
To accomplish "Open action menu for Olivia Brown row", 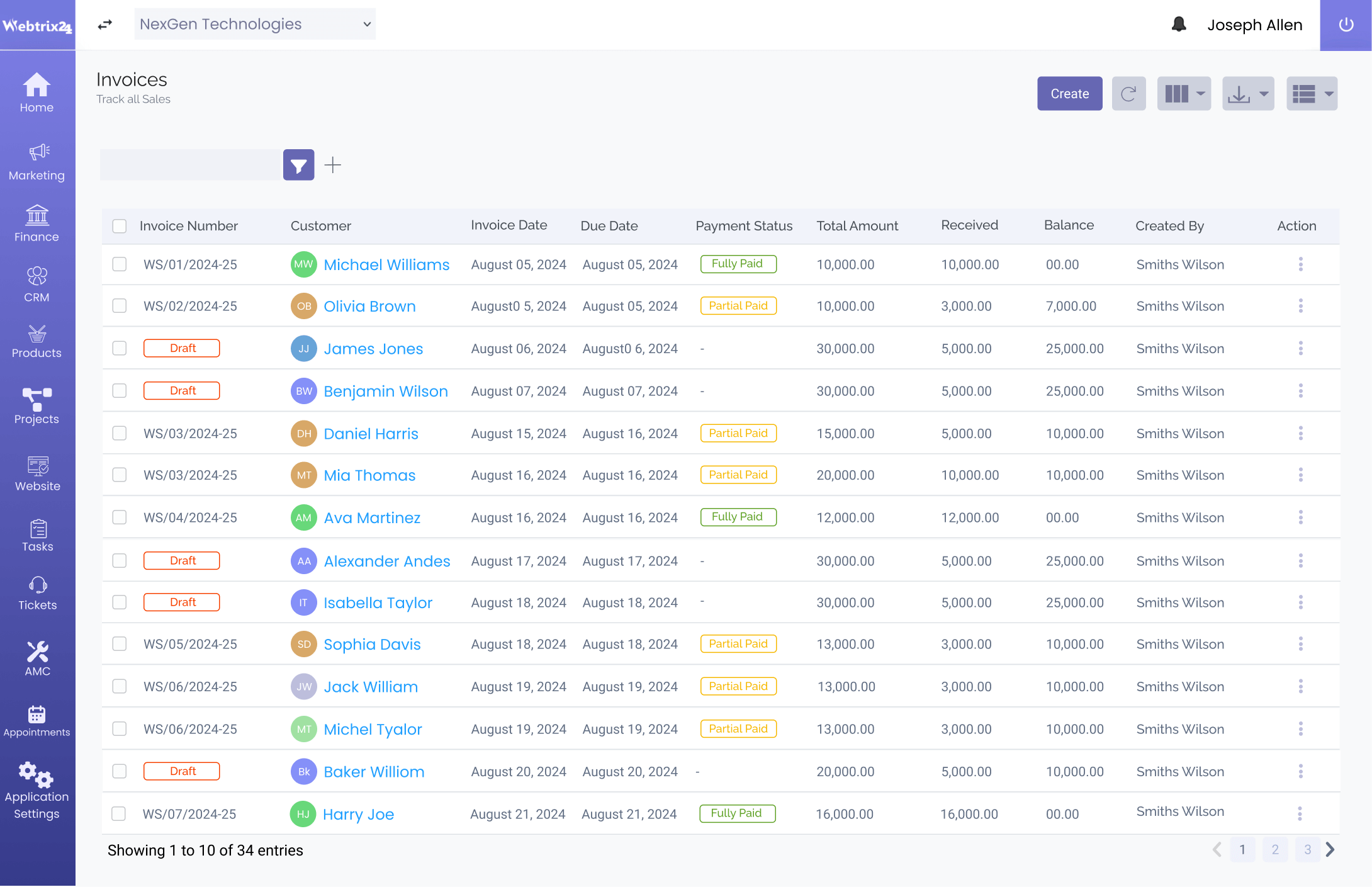I will (x=1300, y=306).
